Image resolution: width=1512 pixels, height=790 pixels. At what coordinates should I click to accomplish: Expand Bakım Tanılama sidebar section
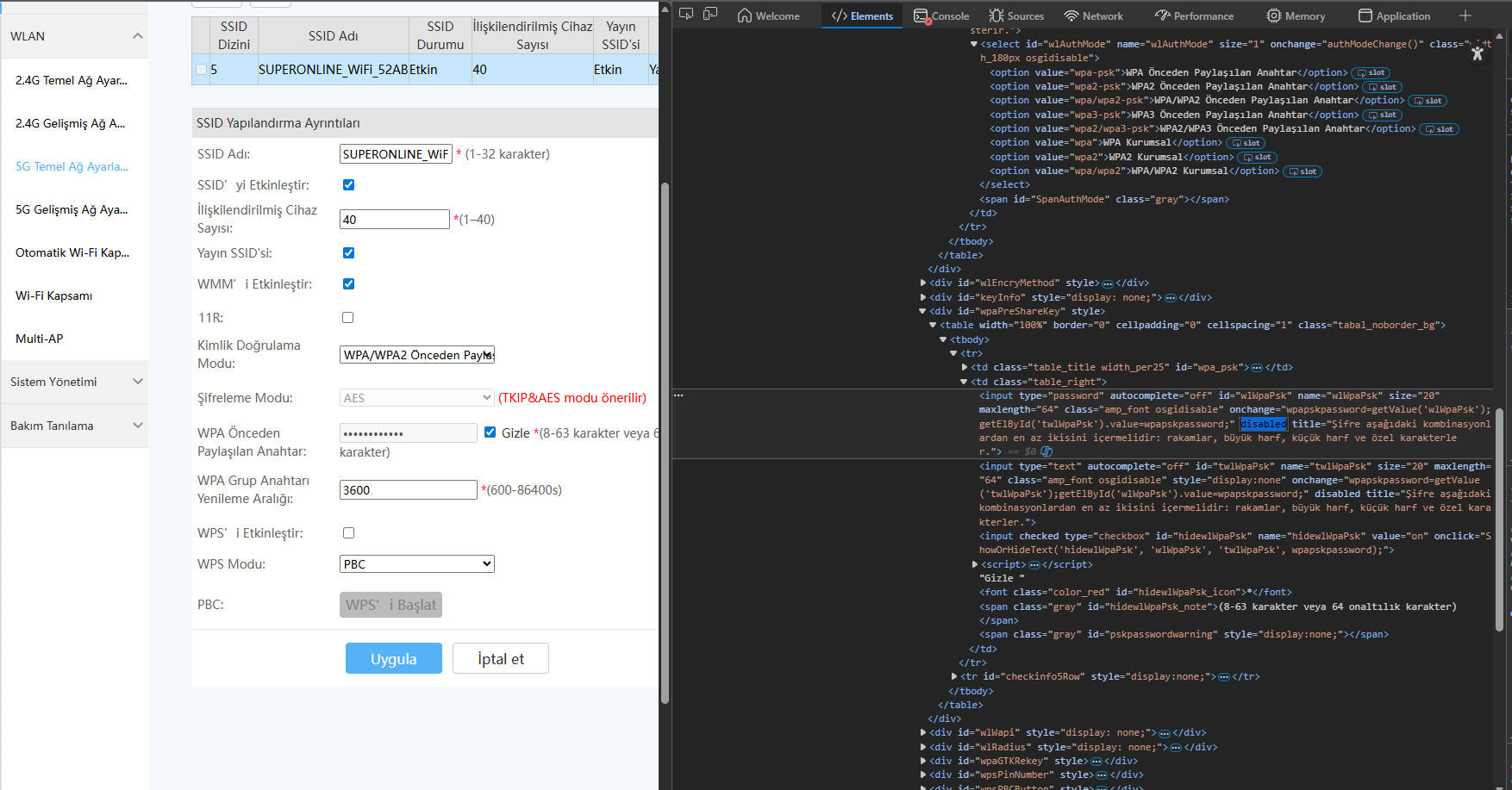tap(137, 426)
